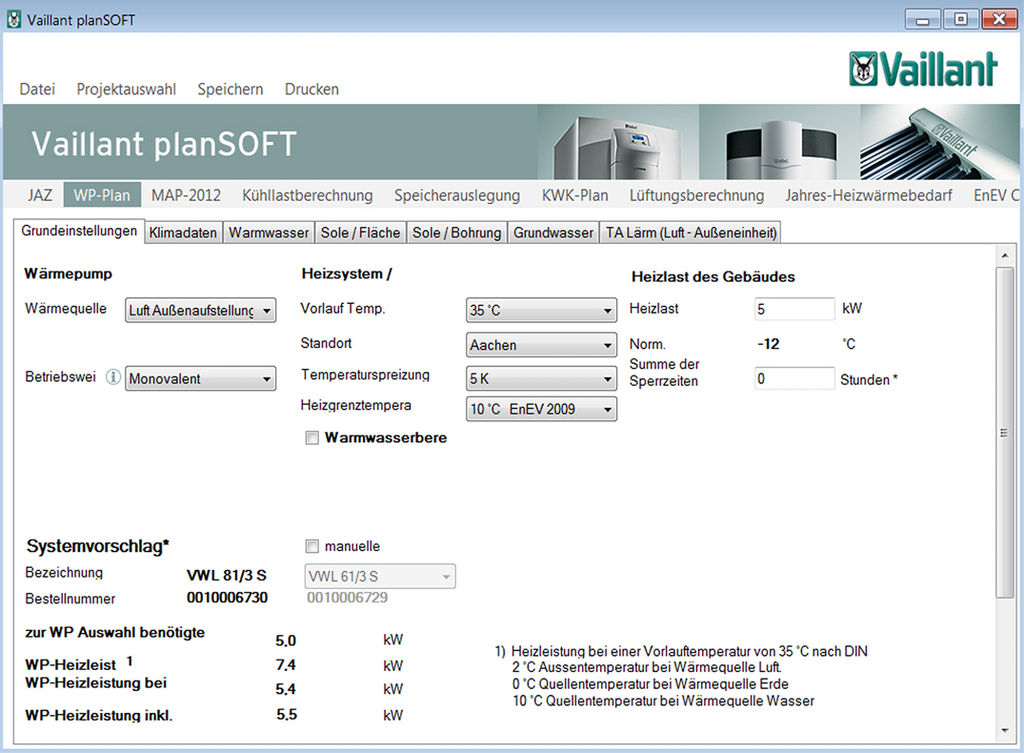Click the Drucken menu item

[312, 89]
